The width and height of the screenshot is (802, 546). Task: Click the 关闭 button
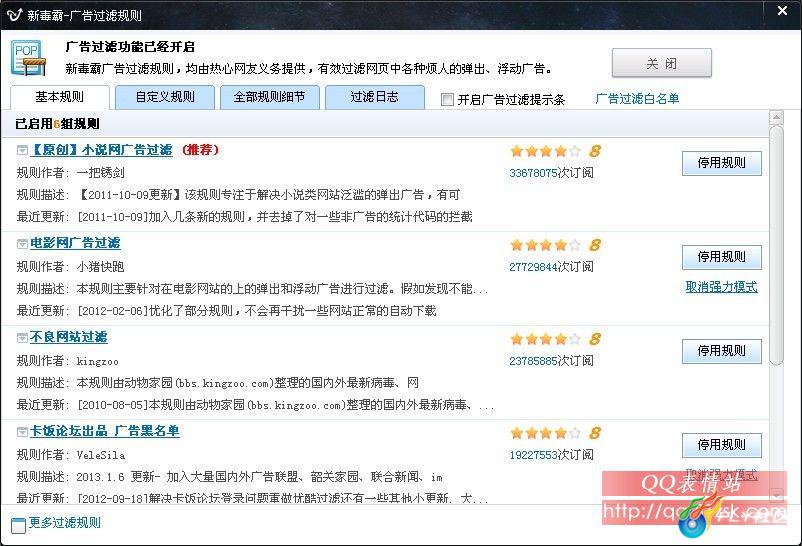(x=661, y=63)
